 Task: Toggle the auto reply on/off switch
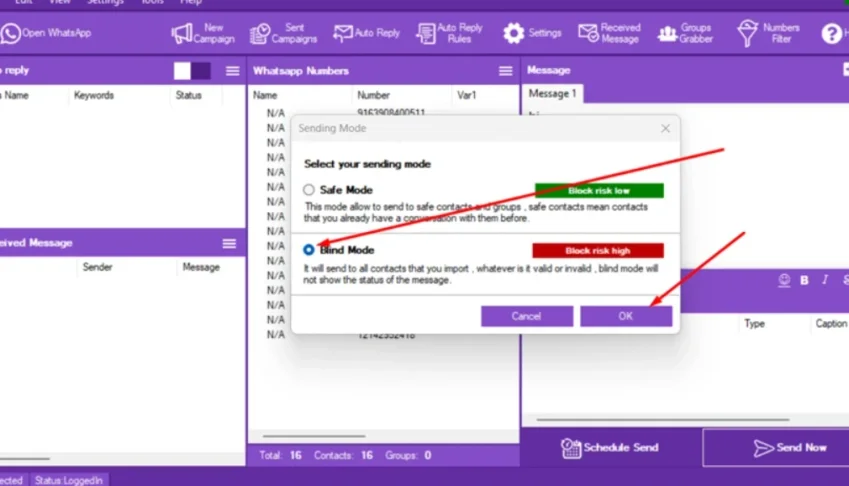click(x=192, y=71)
